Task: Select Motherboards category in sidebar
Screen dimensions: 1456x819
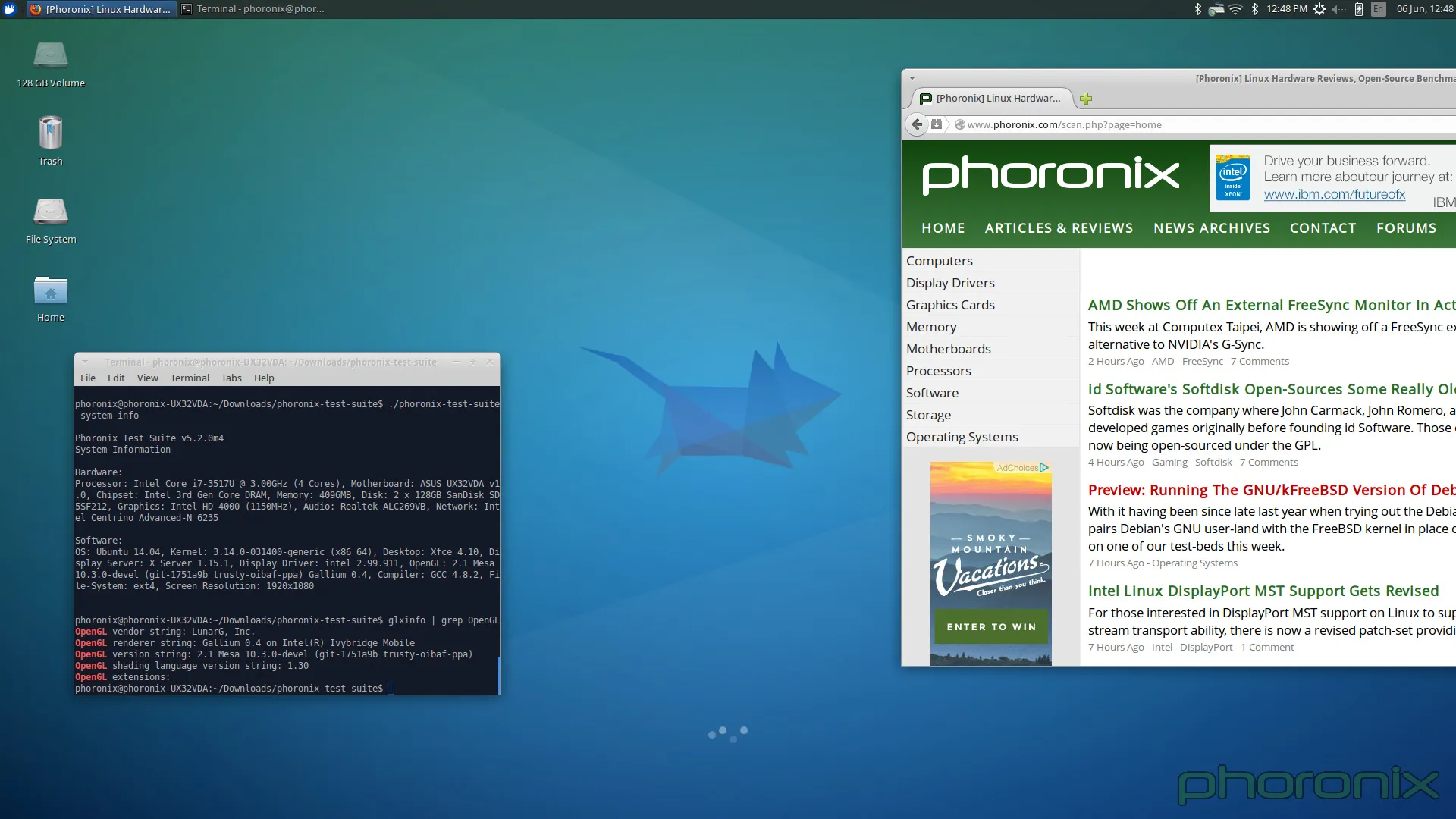Action: (x=991, y=349)
